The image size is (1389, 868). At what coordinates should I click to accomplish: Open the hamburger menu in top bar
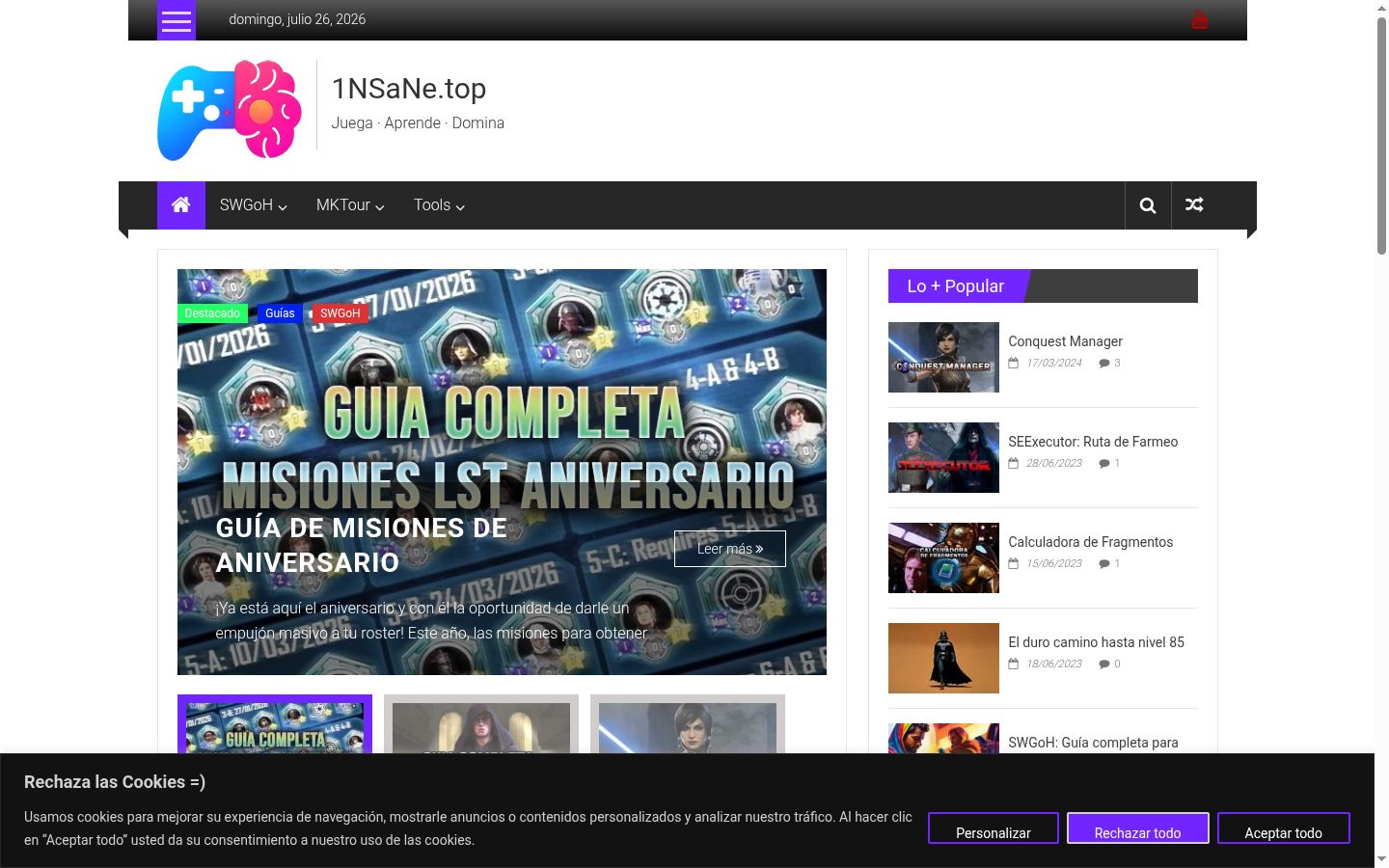click(x=177, y=20)
